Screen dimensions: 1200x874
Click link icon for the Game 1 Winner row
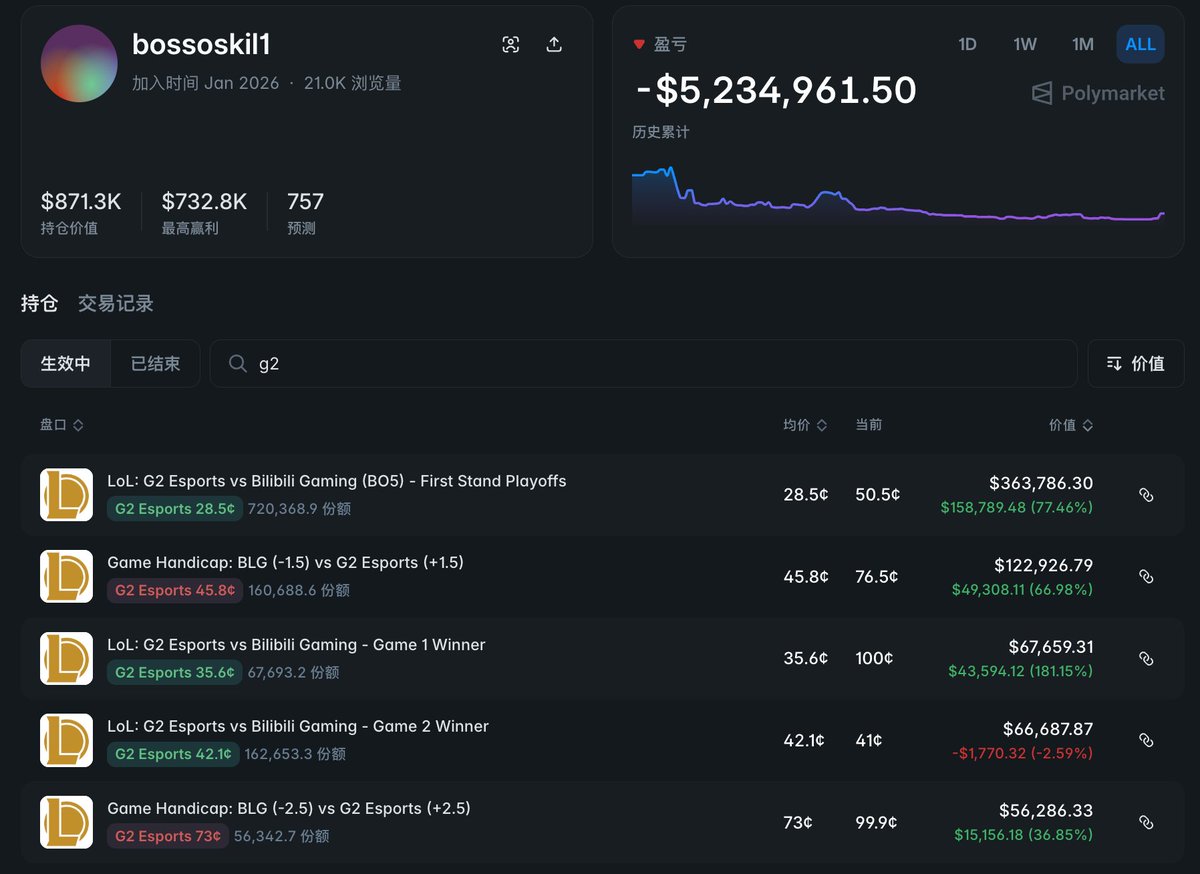tap(1147, 659)
